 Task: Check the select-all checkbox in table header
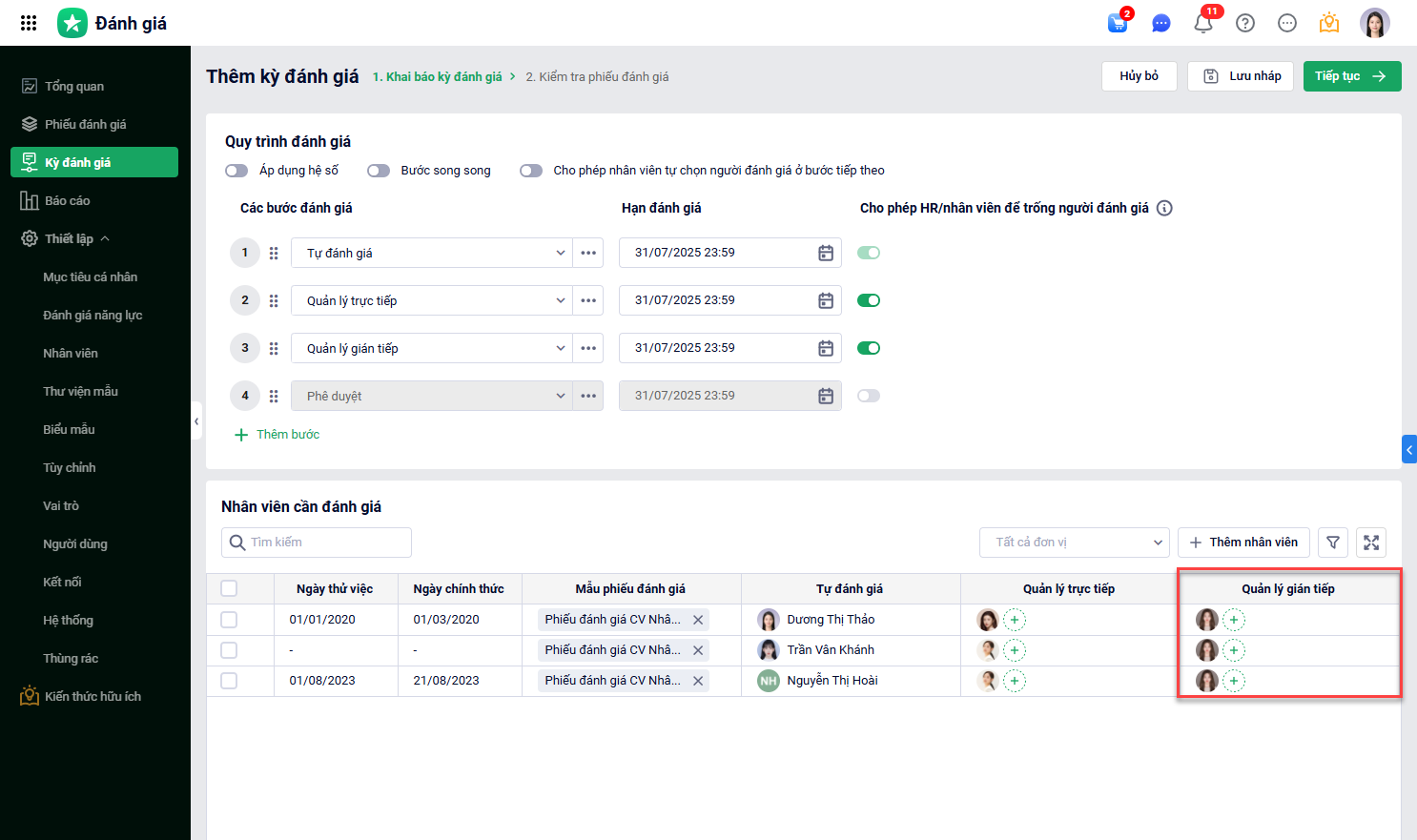[x=229, y=588]
